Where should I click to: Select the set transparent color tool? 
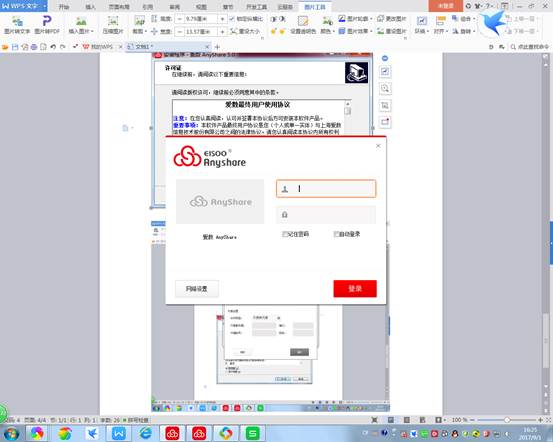point(303,21)
